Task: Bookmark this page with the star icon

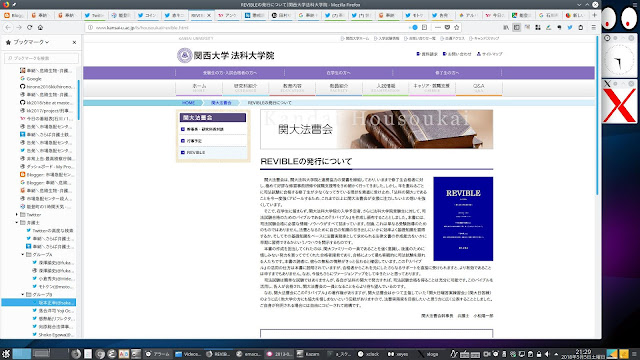Action: [x=457, y=27]
